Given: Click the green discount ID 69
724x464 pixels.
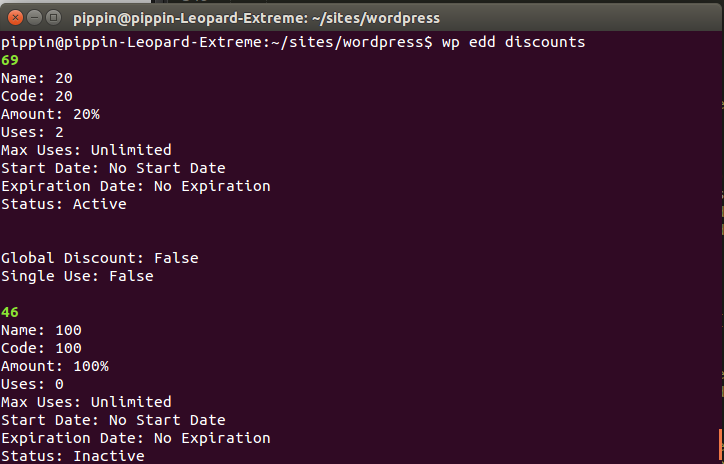Looking at the screenshot, I should coord(10,60).
